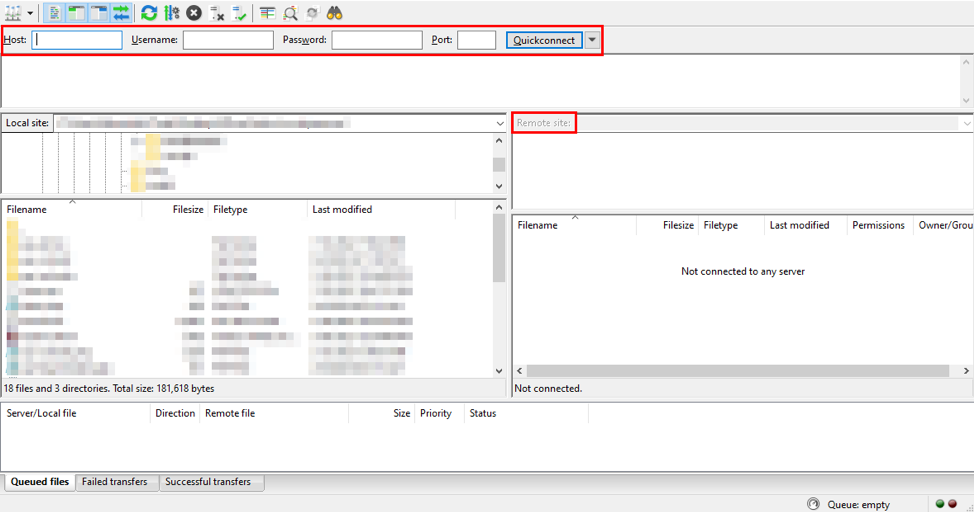Screen dimensions: 974x512
Task: Click the Direction queue column header
Action: pyautogui.click(x=175, y=413)
